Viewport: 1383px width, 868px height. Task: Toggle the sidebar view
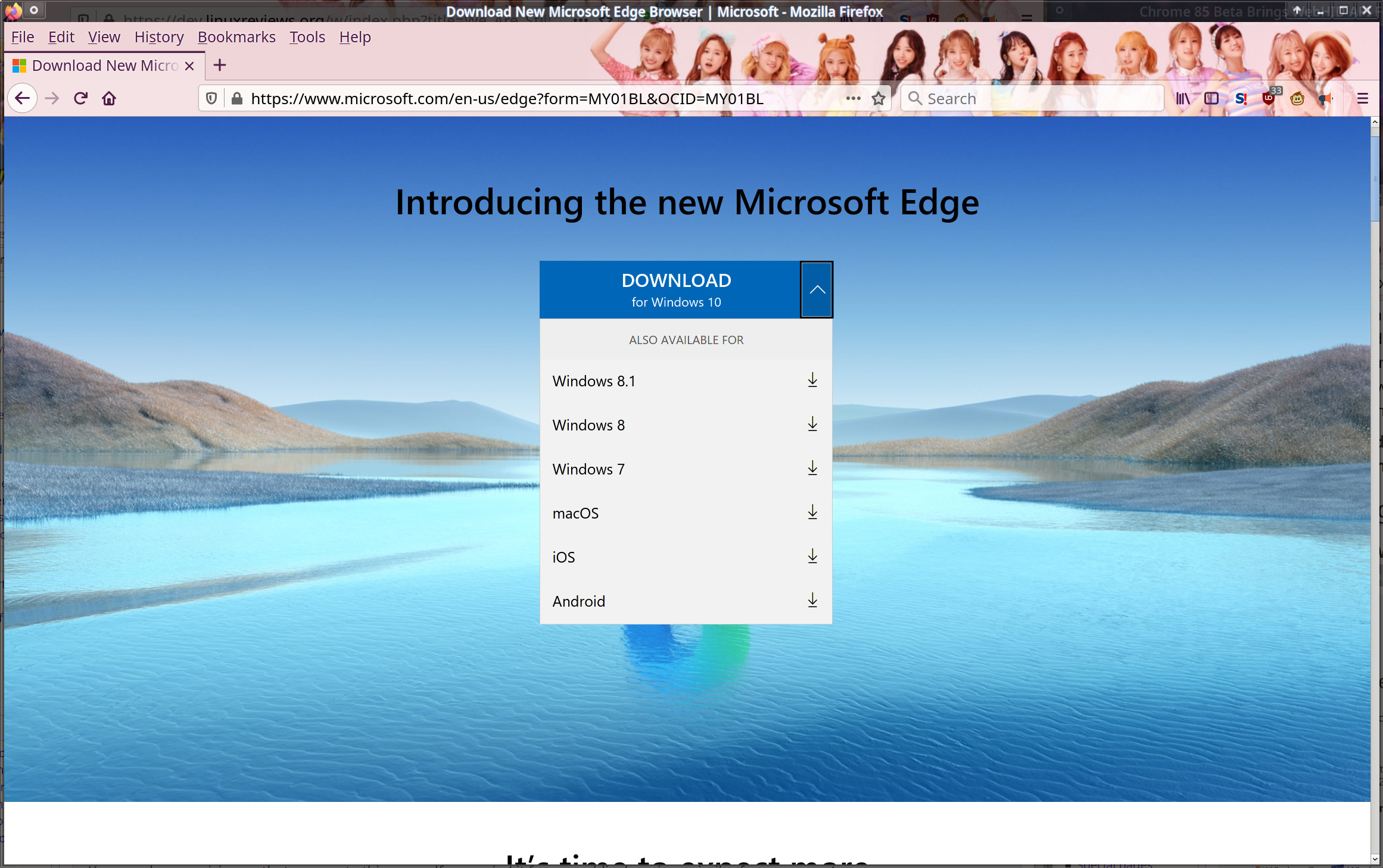(x=1211, y=98)
